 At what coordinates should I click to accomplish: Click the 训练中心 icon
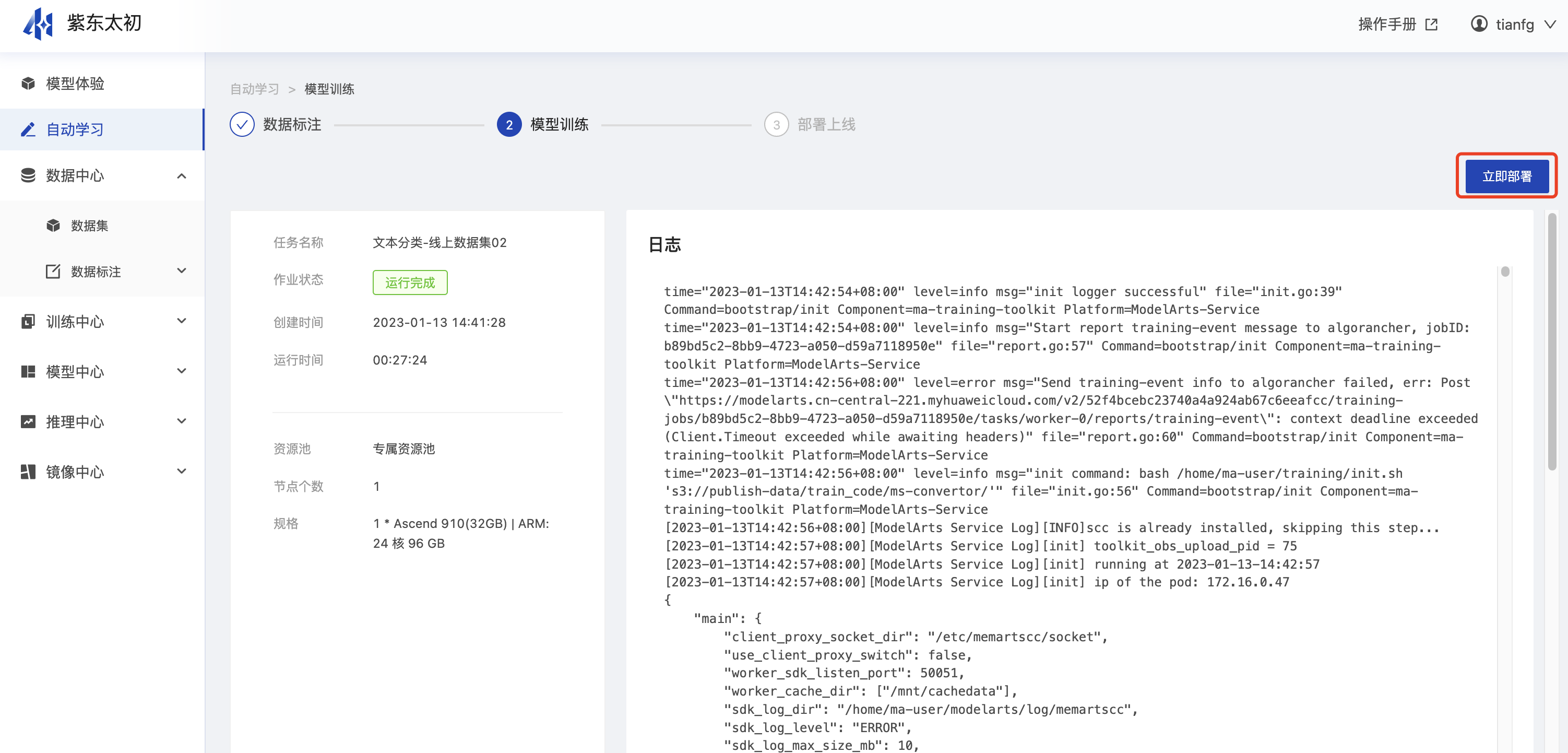tap(28, 322)
